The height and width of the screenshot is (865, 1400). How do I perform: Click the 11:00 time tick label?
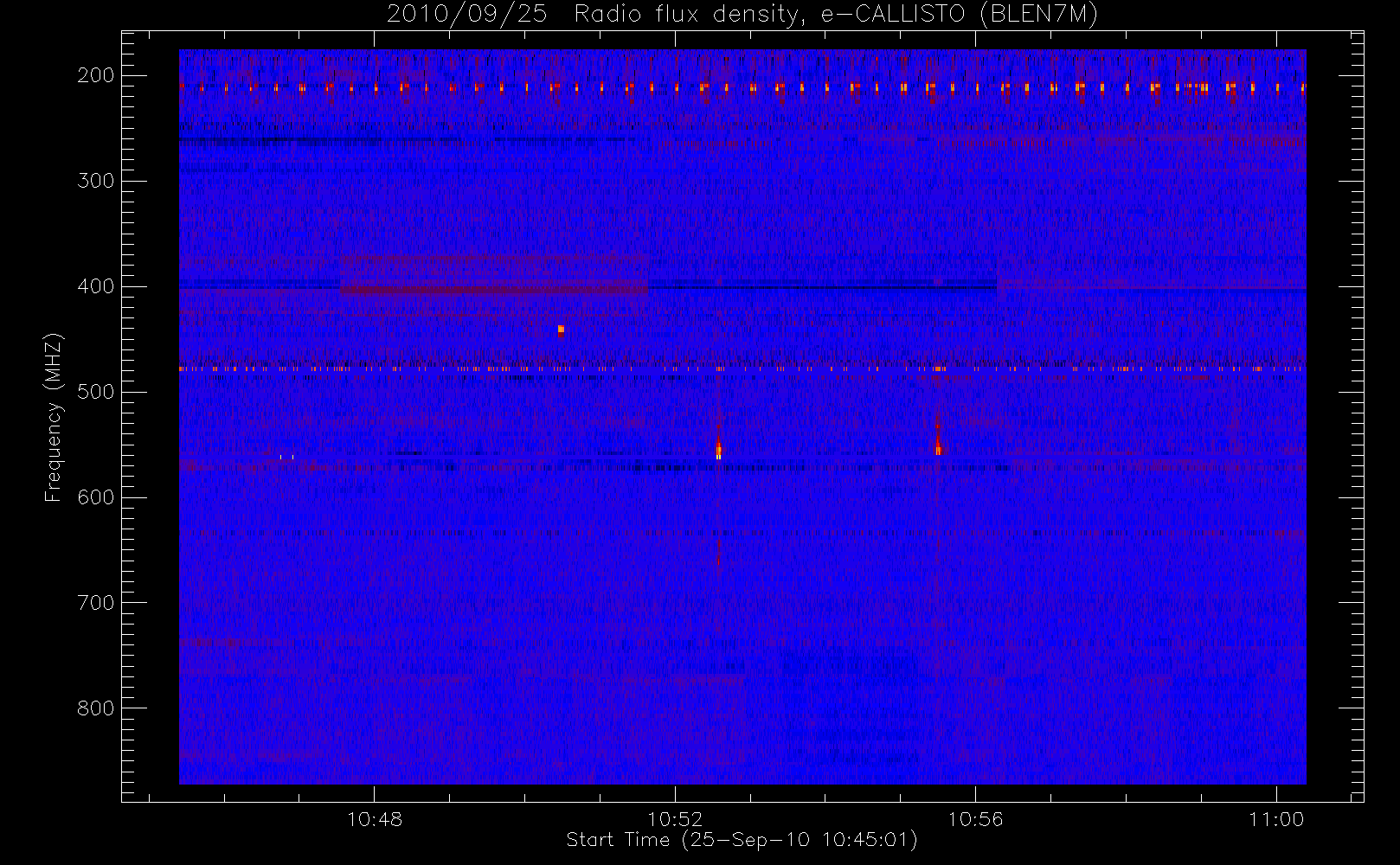pos(1276,819)
